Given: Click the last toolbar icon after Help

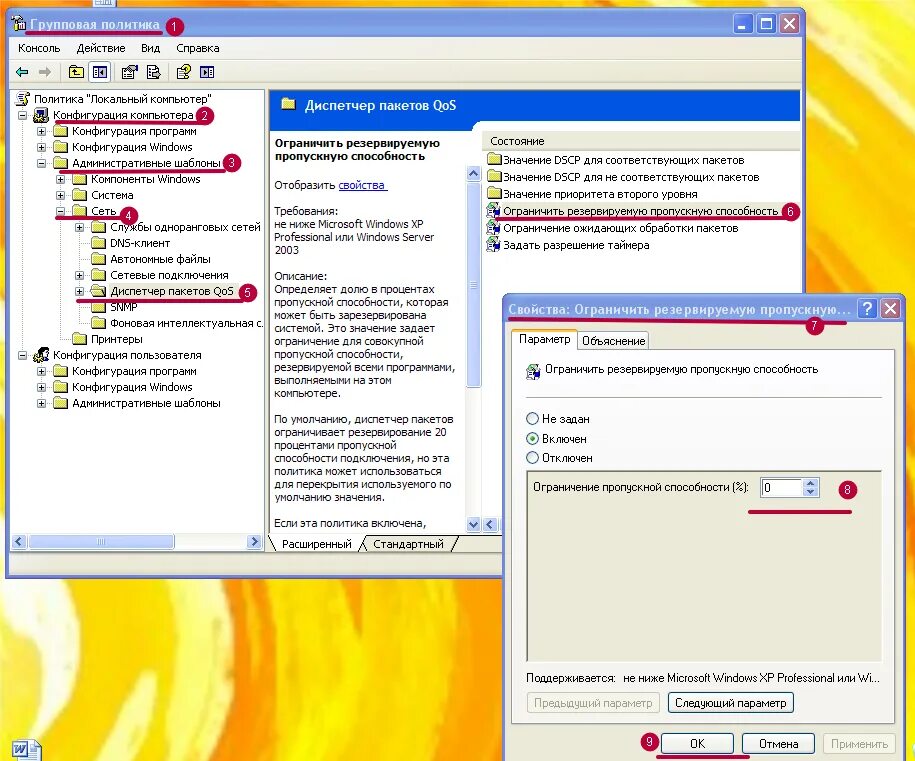Looking at the screenshot, I should click(x=207, y=72).
